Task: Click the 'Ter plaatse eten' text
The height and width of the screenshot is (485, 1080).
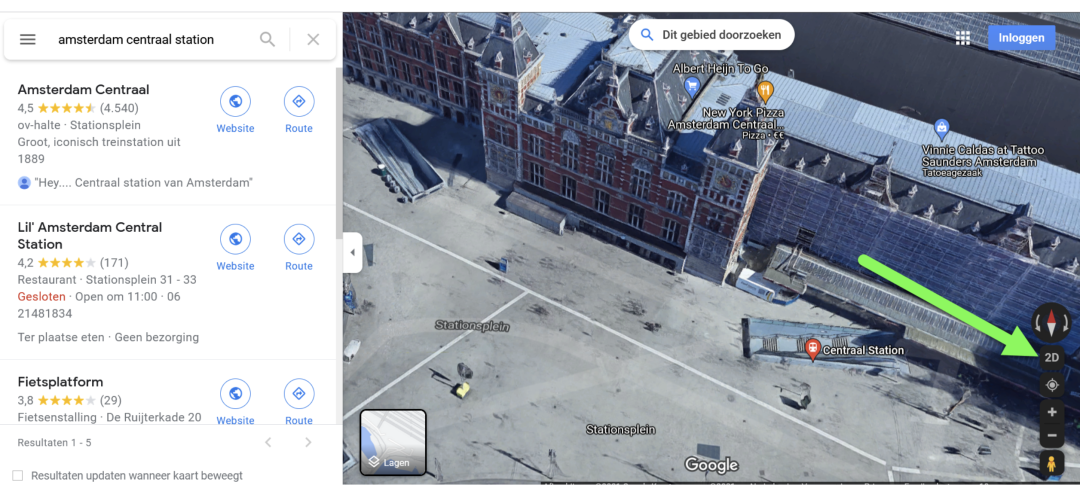Action: tap(61, 337)
